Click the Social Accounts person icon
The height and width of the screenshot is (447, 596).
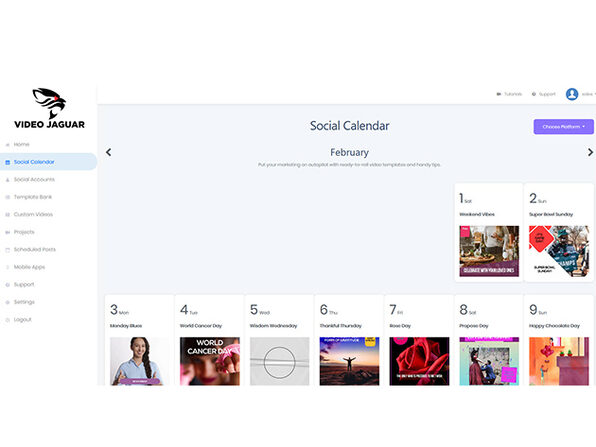coord(7,180)
